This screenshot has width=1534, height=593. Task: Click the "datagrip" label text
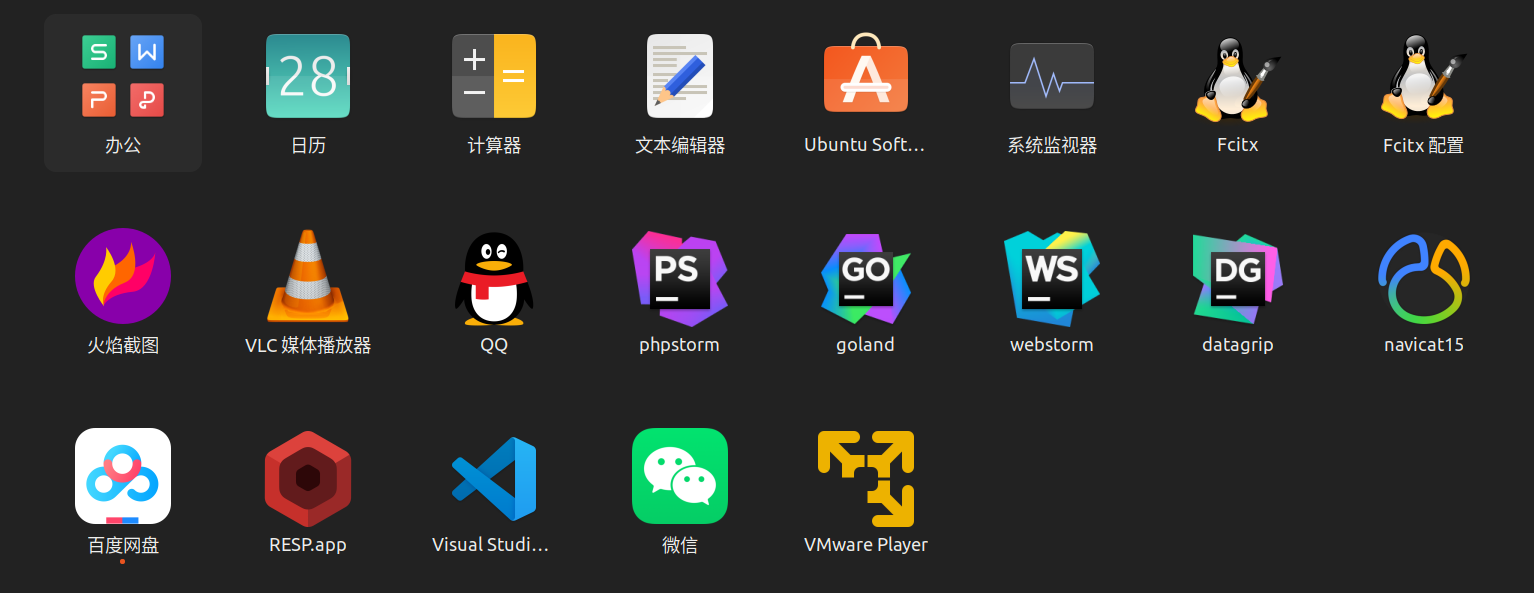tap(1238, 345)
